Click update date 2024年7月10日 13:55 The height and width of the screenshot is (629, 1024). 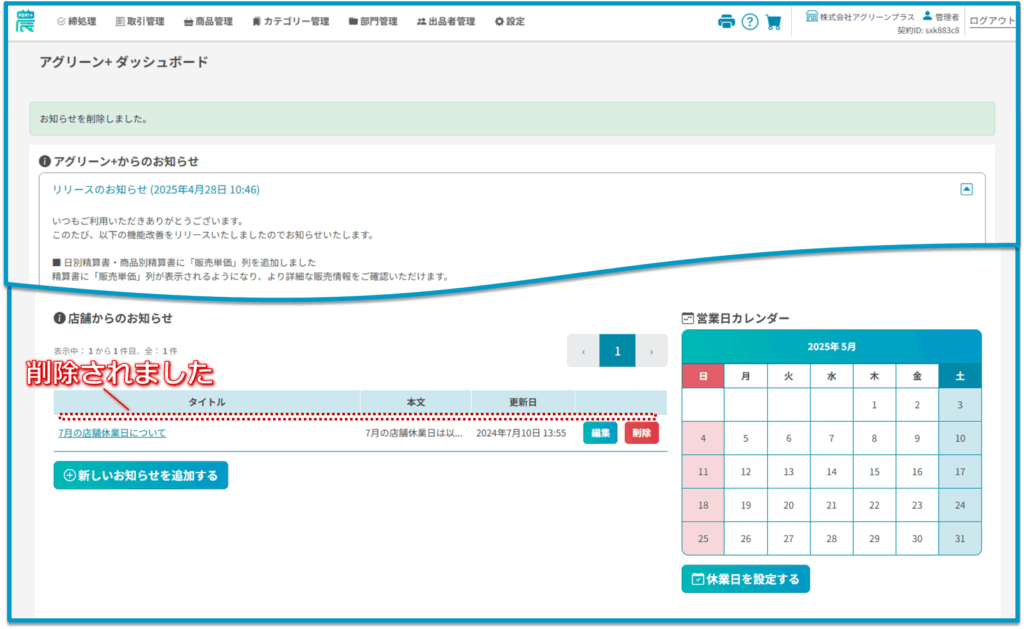tap(521, 433)
